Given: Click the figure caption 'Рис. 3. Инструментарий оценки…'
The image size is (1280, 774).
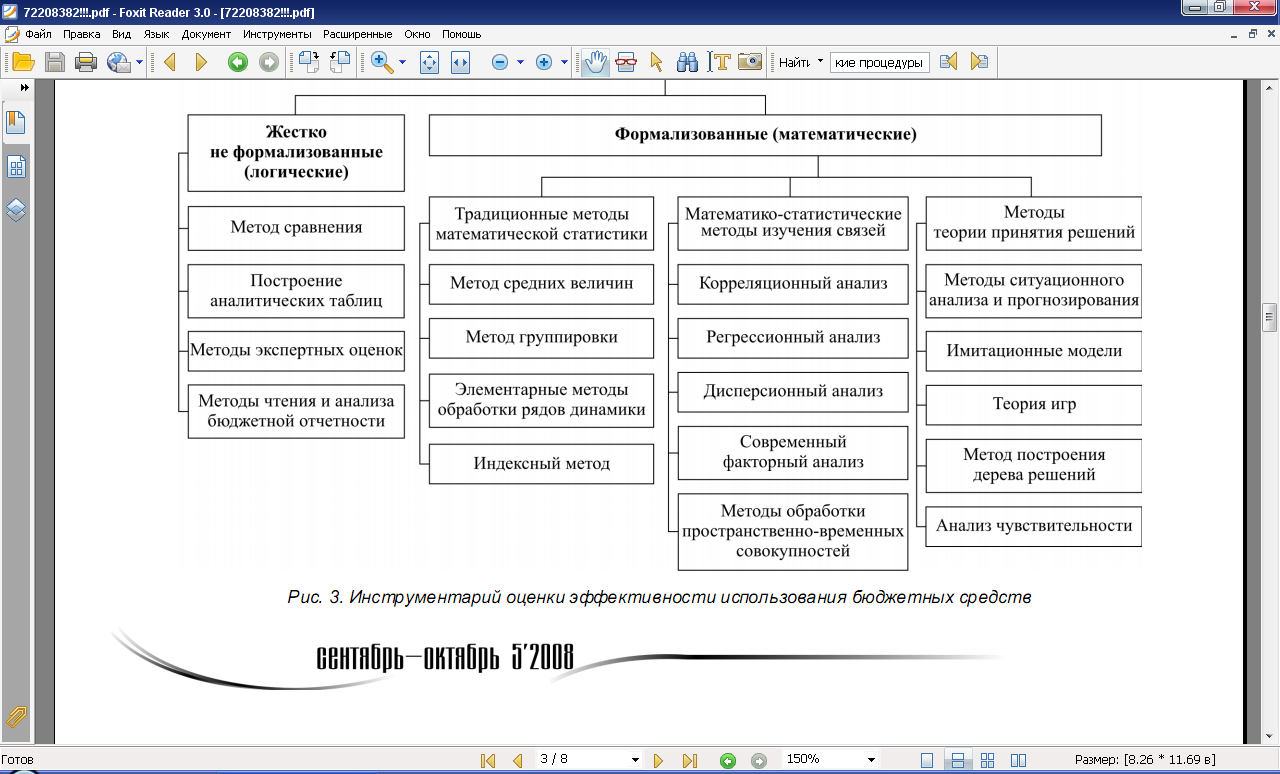Looking at the screenshot, I should (659, 598).
